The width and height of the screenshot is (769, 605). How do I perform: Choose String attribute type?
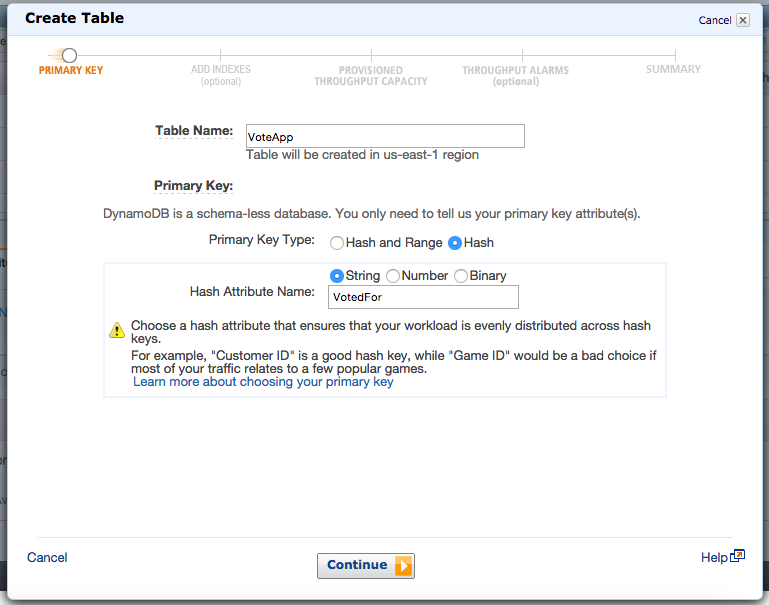(336, 276)
